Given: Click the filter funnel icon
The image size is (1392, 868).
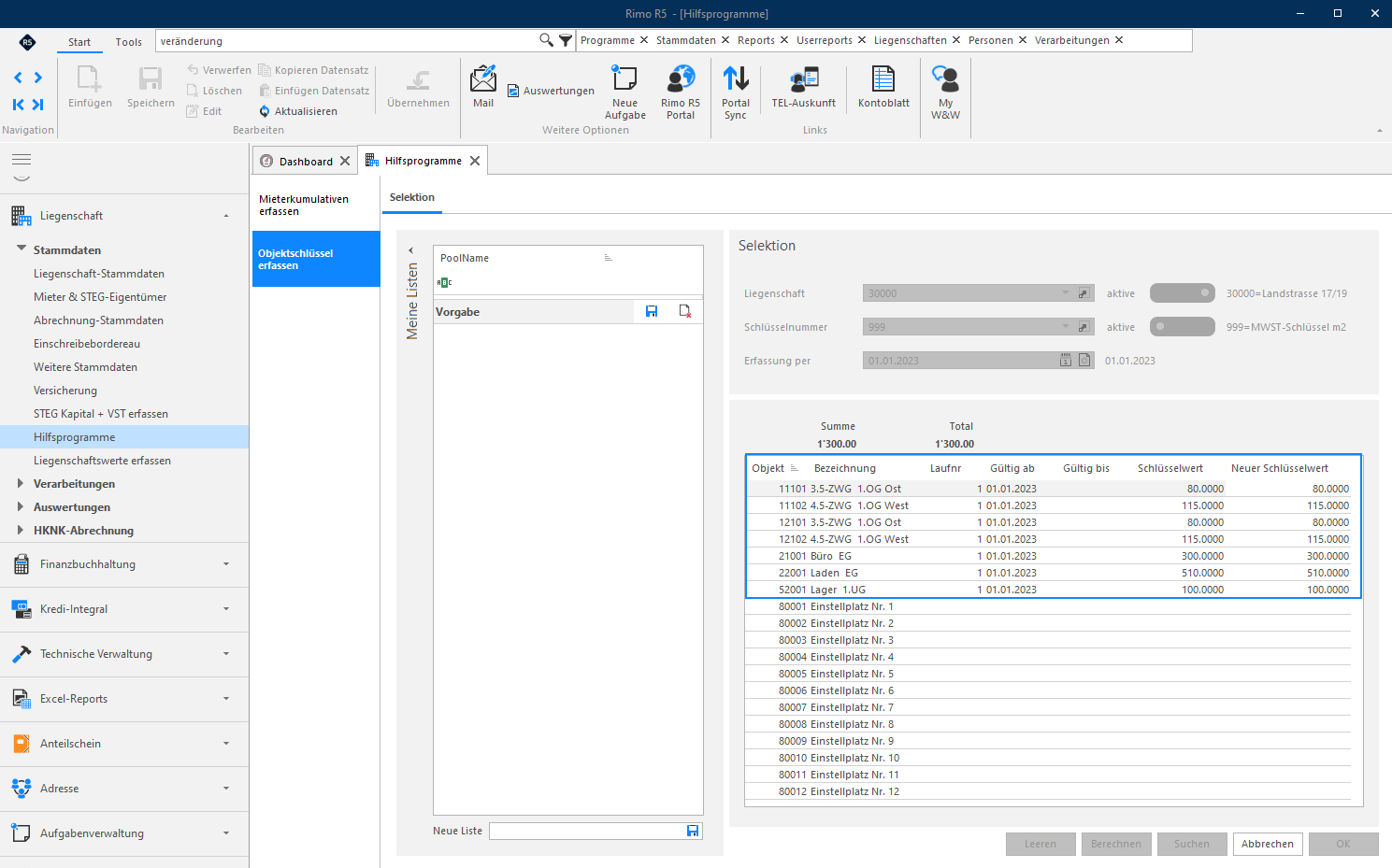Looking at the screenshot, I should point(566,40).
